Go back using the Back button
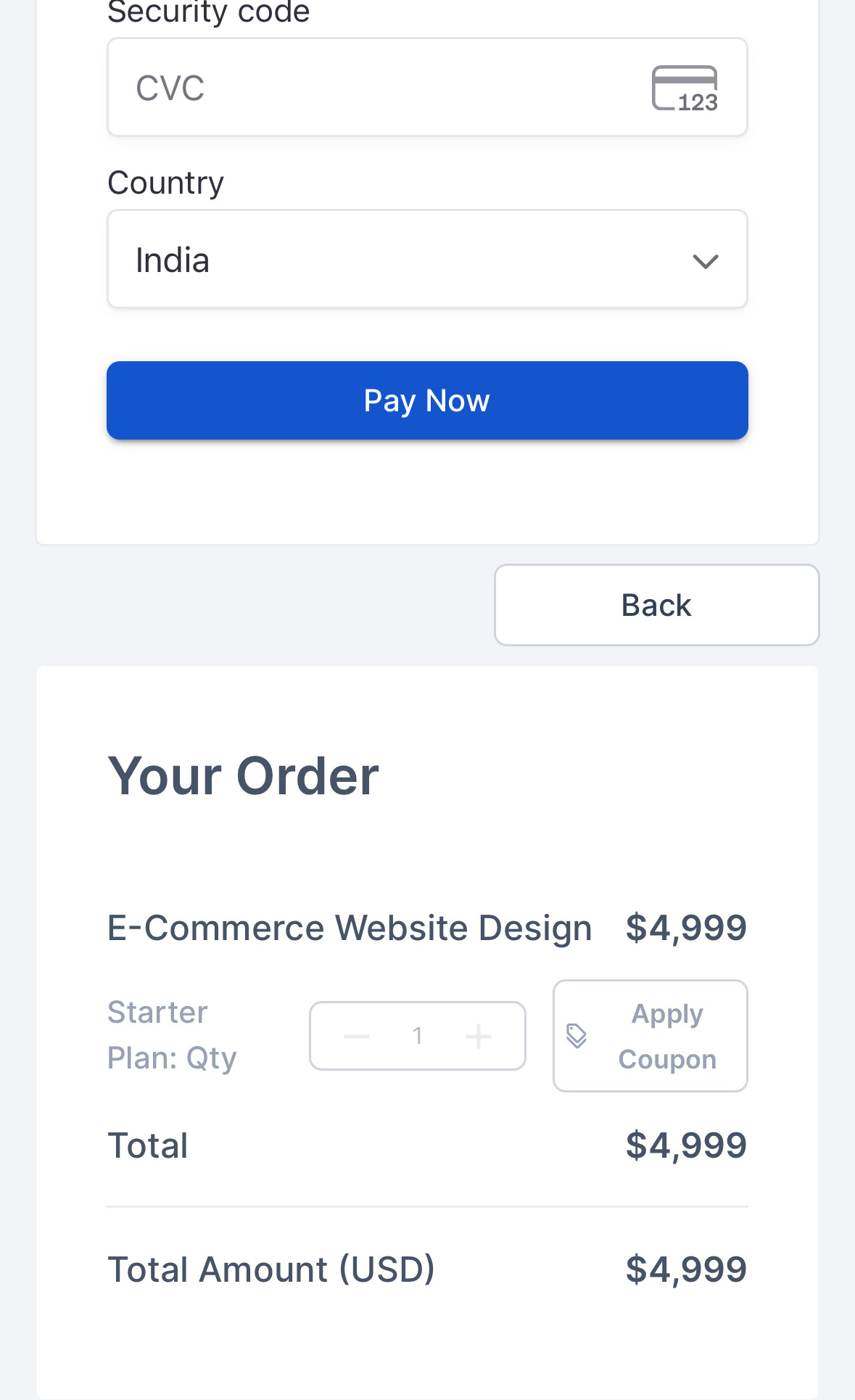Image resolution: width=855 pixels, height=1400 pixels. tap(656, 605)
